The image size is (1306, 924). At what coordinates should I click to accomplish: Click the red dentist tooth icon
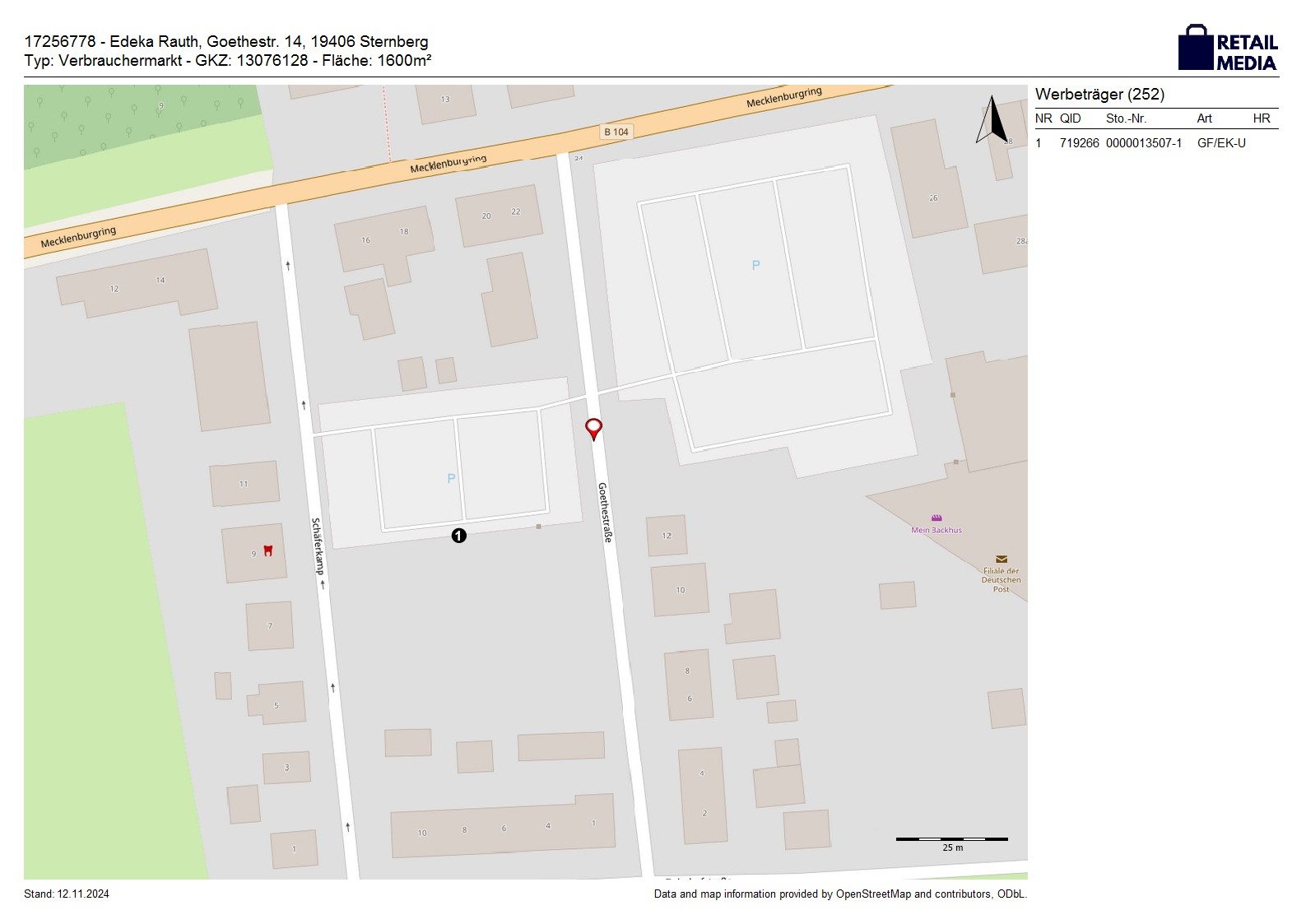click(267, 551)
